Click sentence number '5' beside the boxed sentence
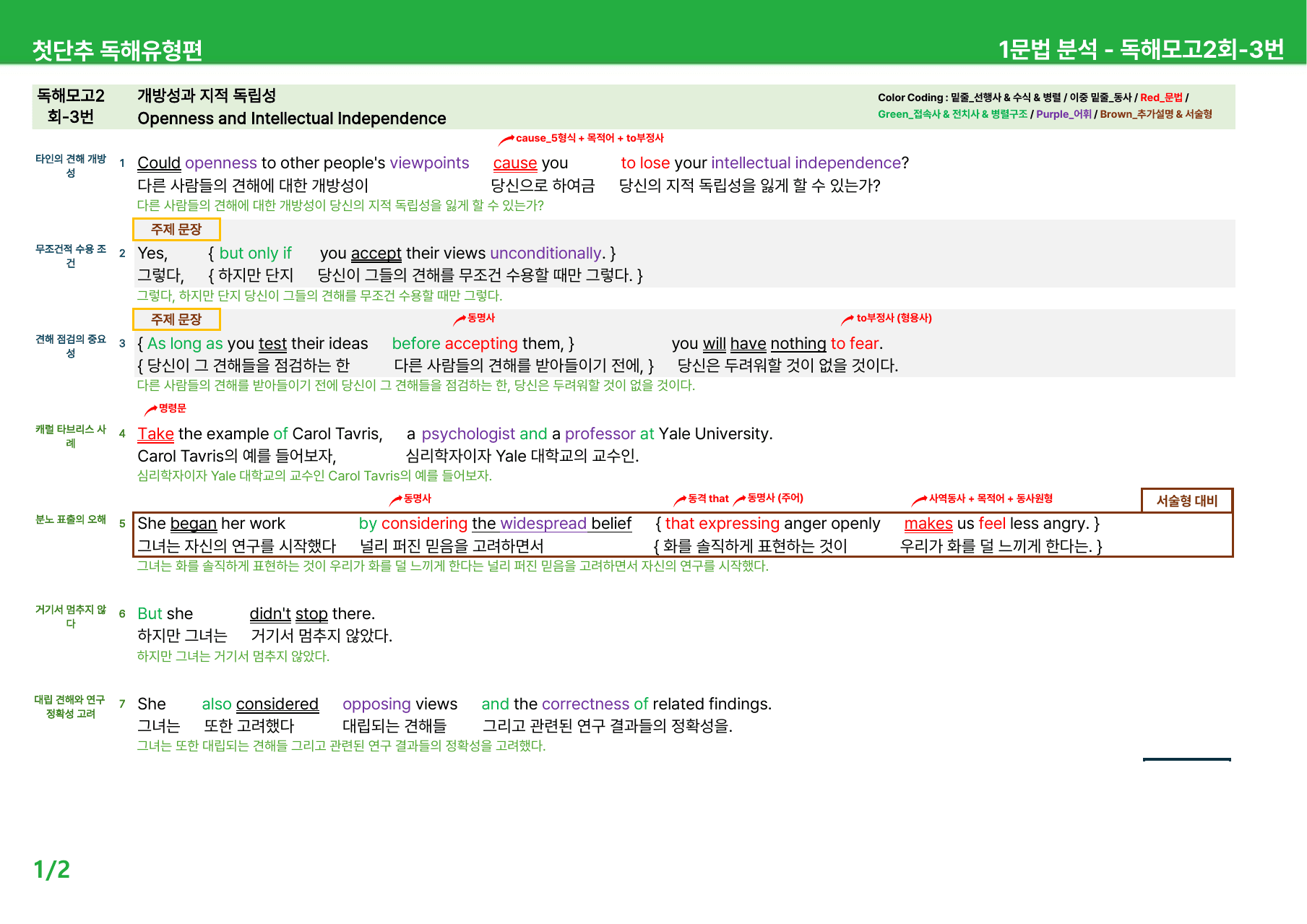The height and width of the screenshot is (924, 1307). point(122,524)
